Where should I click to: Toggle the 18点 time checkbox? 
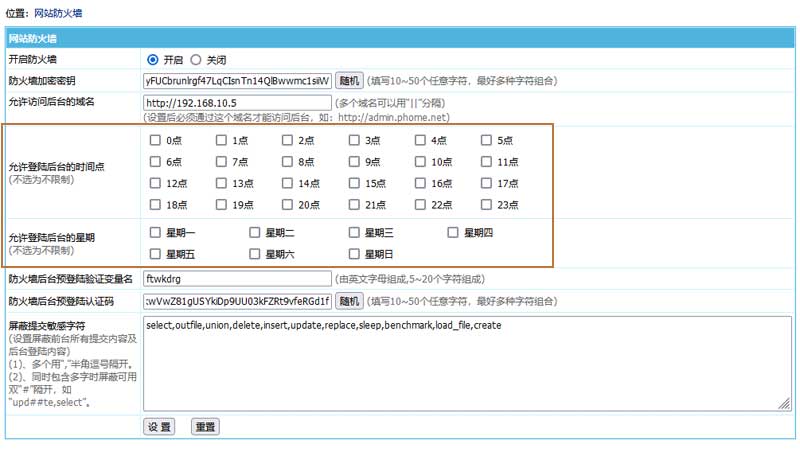pos(155,205)
